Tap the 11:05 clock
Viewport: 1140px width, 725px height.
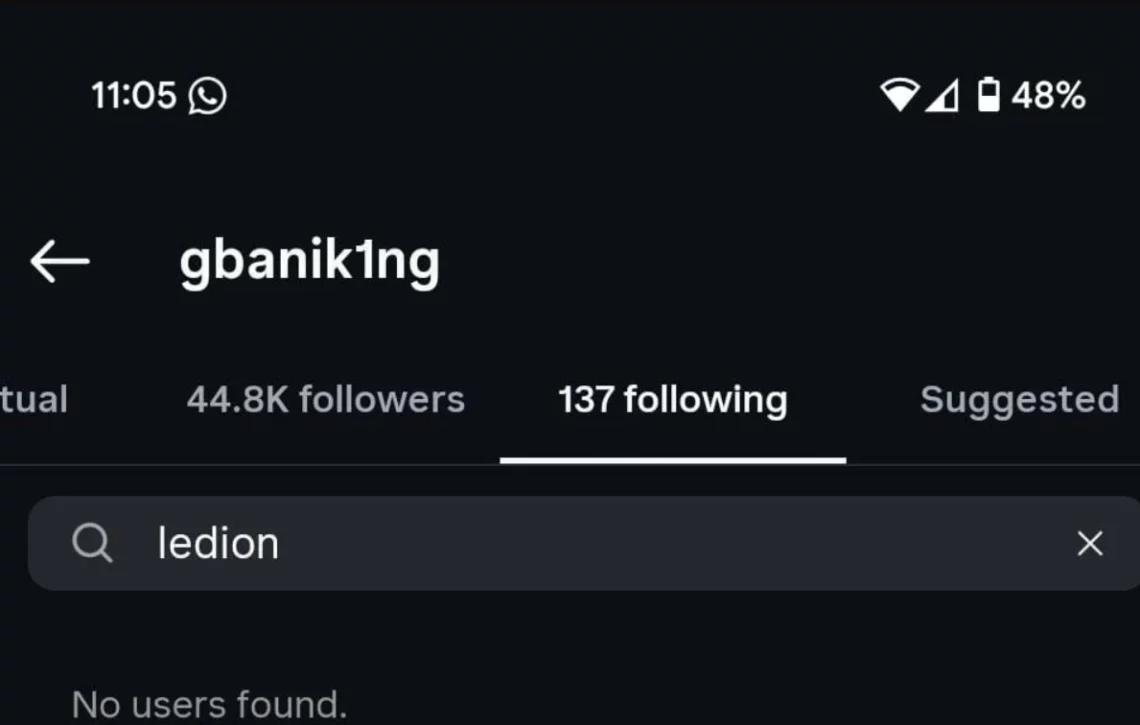pyautogui.click(x=133, y=97)
